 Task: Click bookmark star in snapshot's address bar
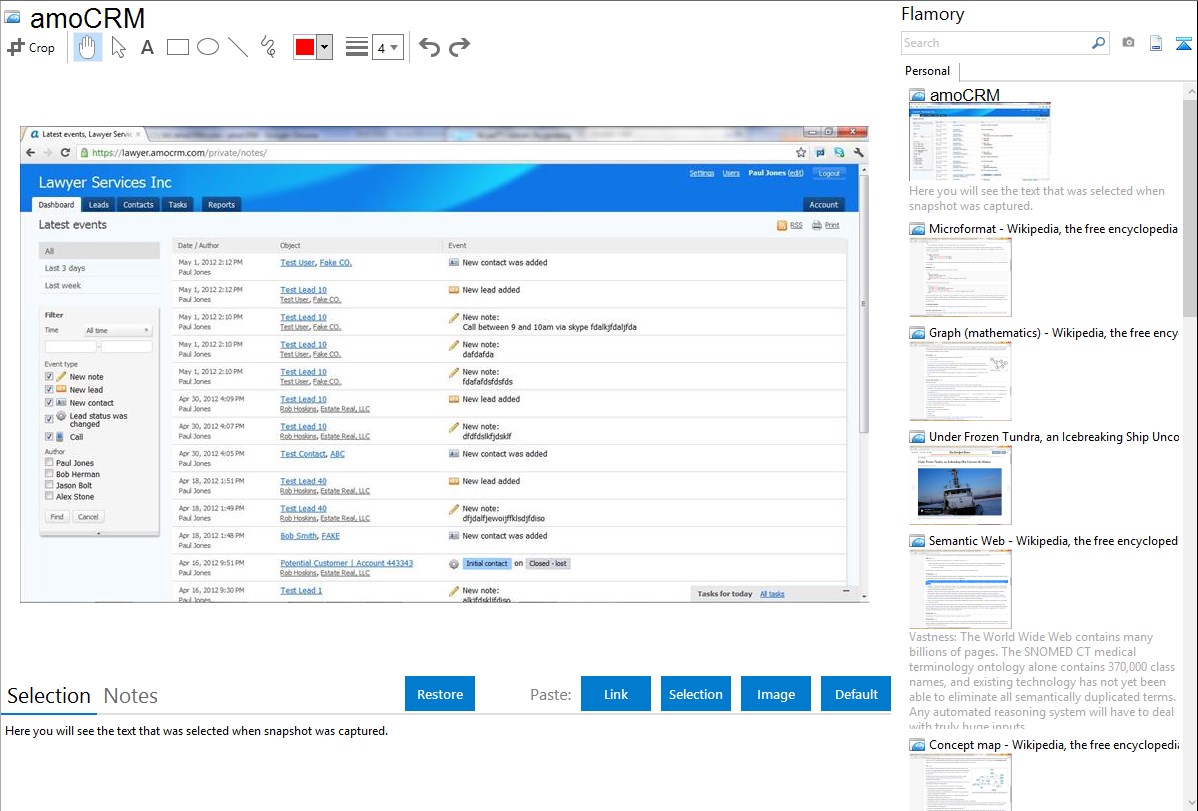pyautogui.click(x=801, y=152)
